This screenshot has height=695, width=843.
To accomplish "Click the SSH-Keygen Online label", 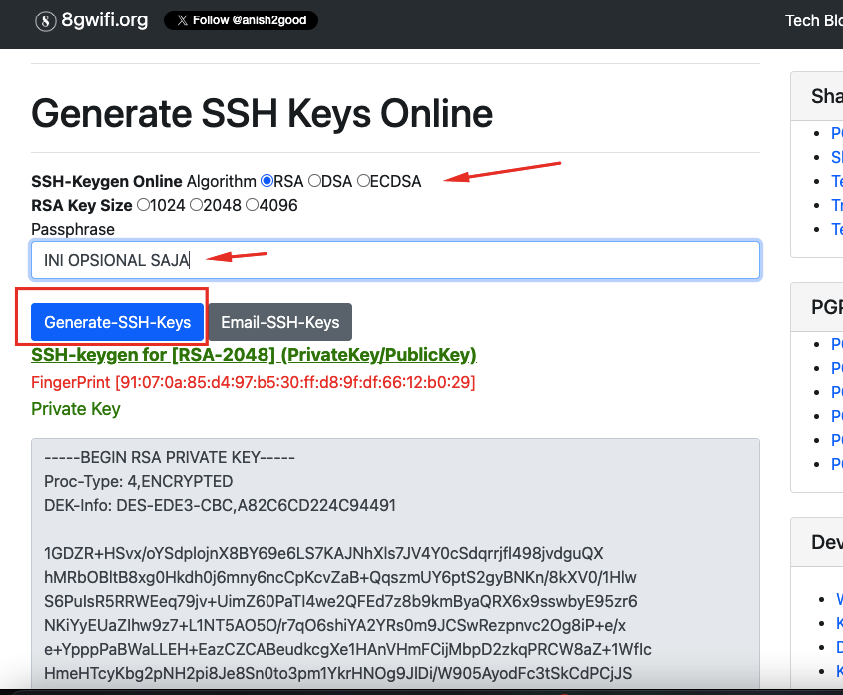I will pos(107,182).
